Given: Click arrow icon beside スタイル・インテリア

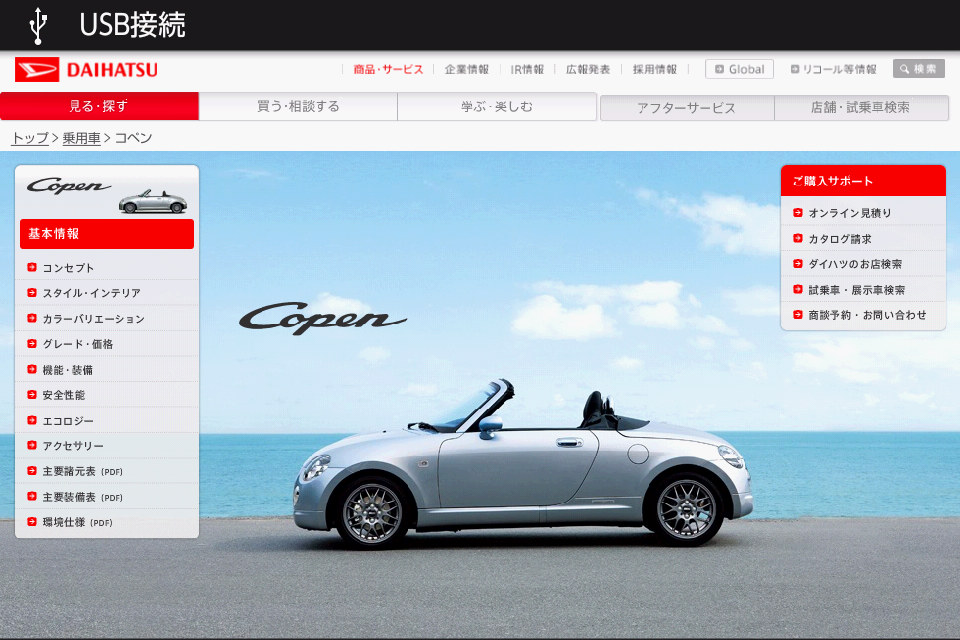Looking at the screenshot, I should click(32, 293).
